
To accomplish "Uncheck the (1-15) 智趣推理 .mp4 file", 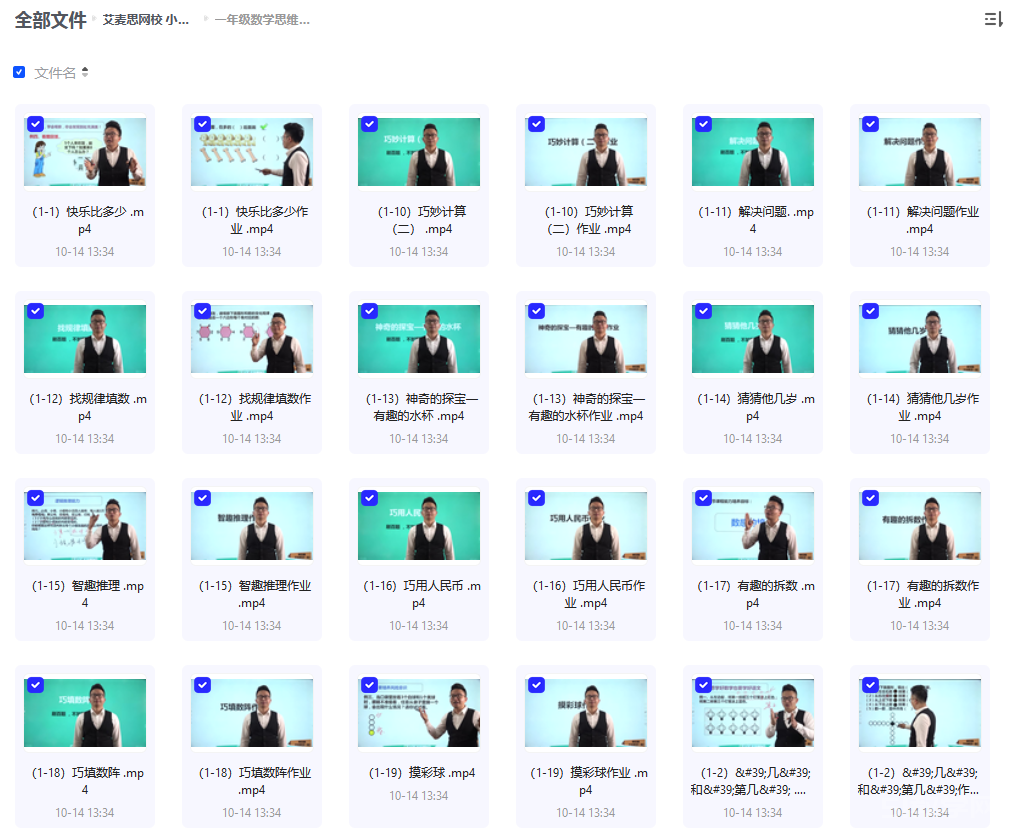I will tap(36, 497).
